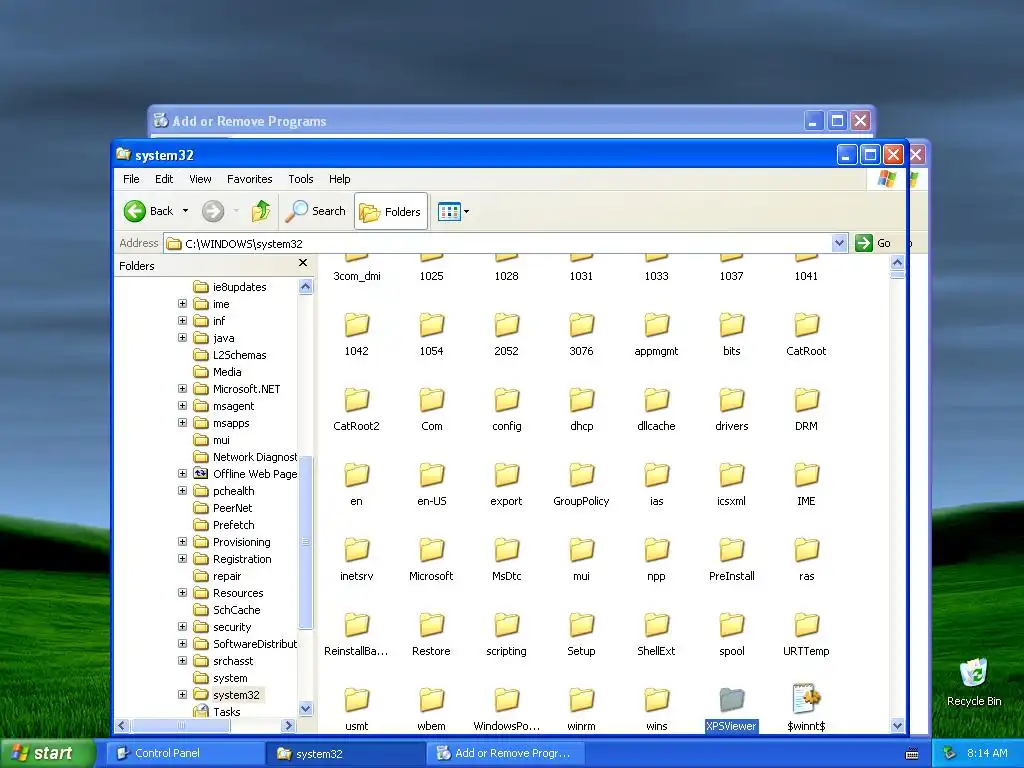Select the config folder icon
This screenshot has width=1024, height=768.
pos(506,401)
